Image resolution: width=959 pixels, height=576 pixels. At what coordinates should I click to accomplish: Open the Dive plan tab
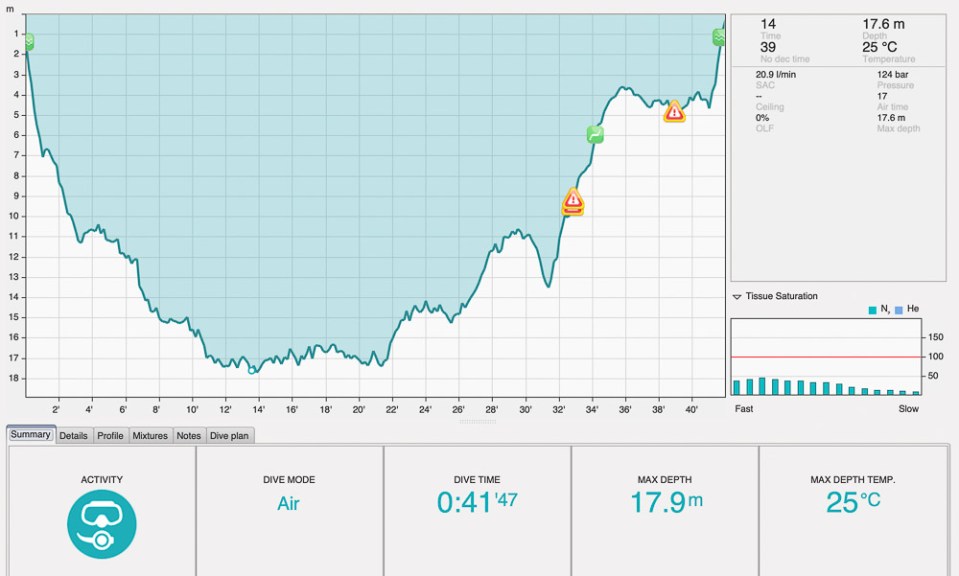[229, 436]
